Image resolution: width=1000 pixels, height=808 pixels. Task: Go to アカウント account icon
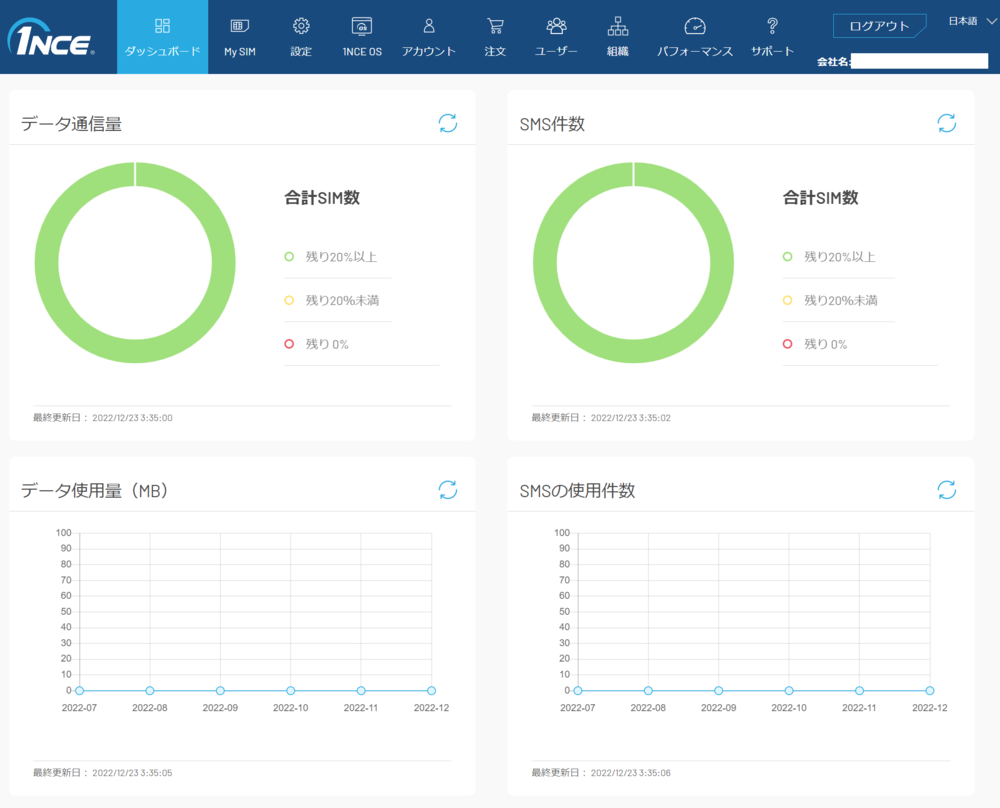coord(429,26)
